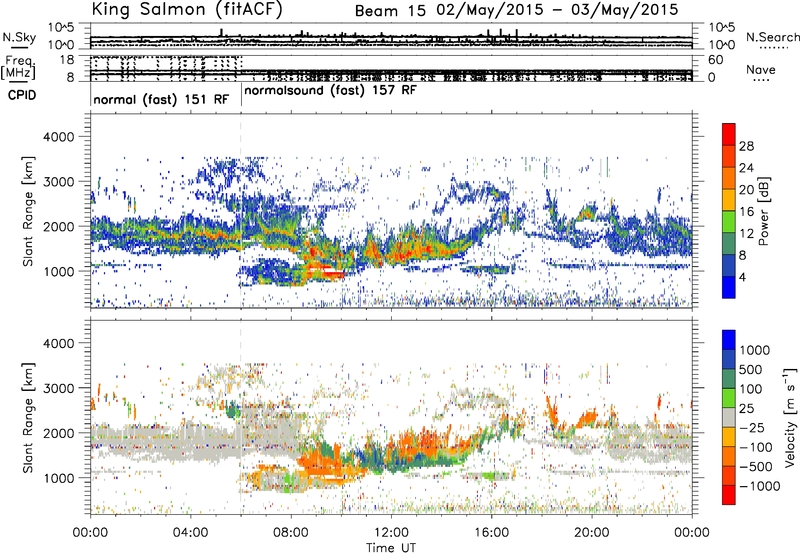Click the 'Nave' legend label
The width and height of the screenshot is (800, 554).
click(x=761, y=69)
